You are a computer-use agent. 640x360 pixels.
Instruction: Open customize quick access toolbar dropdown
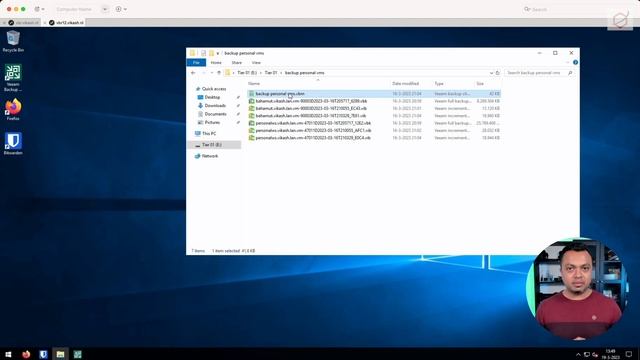tap(218, 53)
